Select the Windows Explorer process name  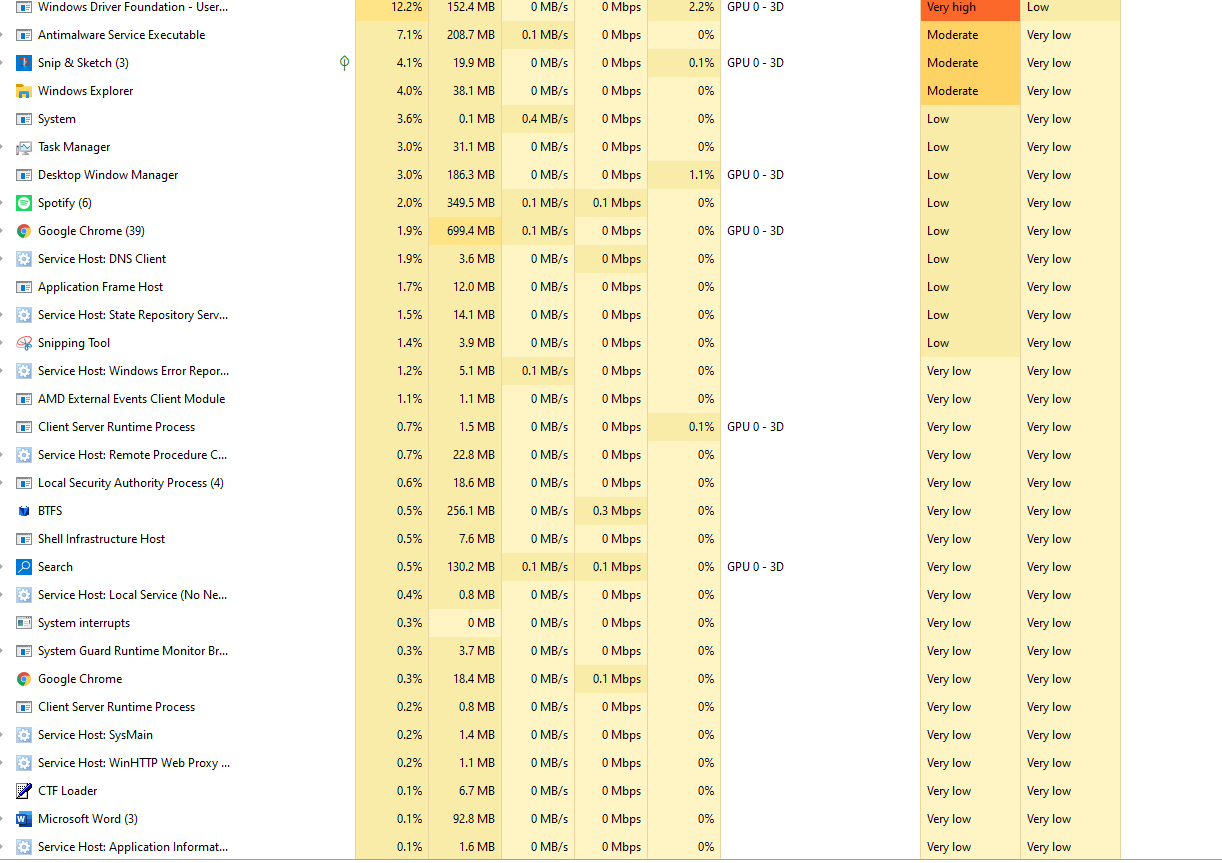(x=85, y=91)
